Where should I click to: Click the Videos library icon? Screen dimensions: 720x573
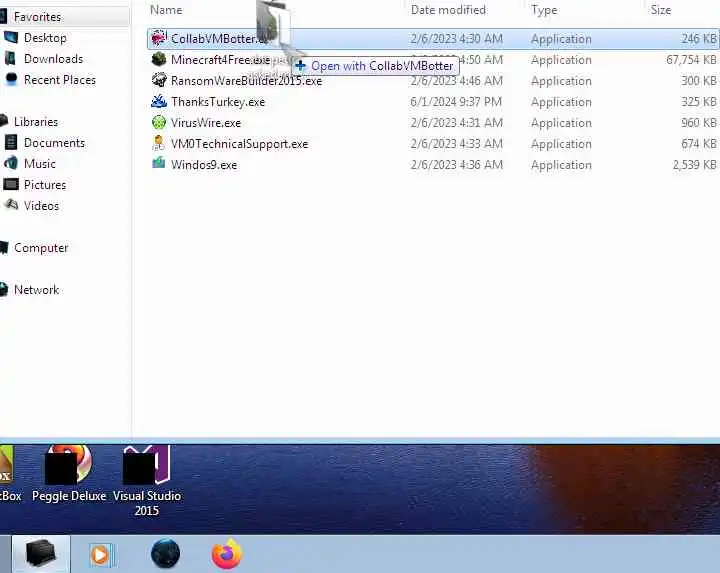(x=11, y=205)
